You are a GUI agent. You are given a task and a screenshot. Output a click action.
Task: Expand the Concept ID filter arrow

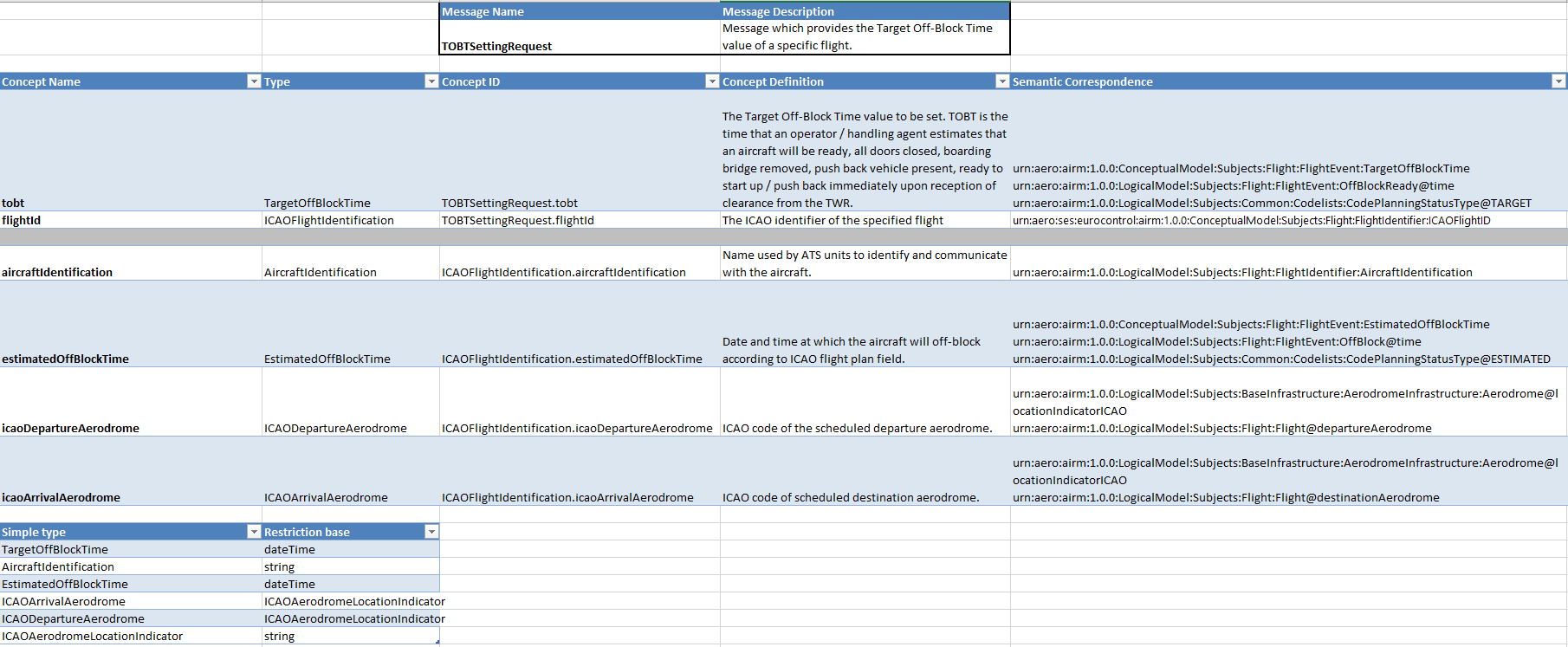712,81
